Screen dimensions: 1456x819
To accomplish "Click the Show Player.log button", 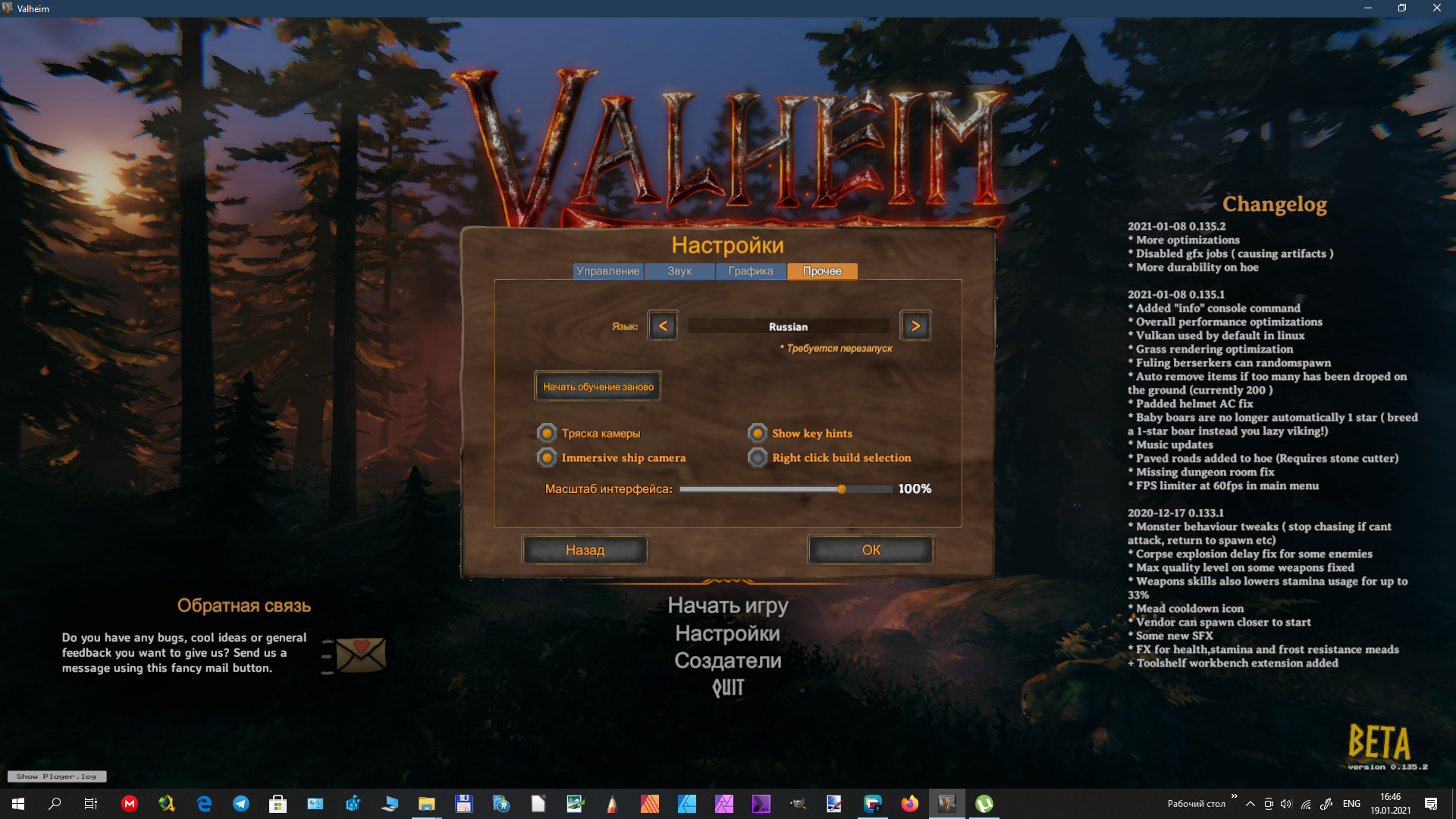I will click(57, 776).
